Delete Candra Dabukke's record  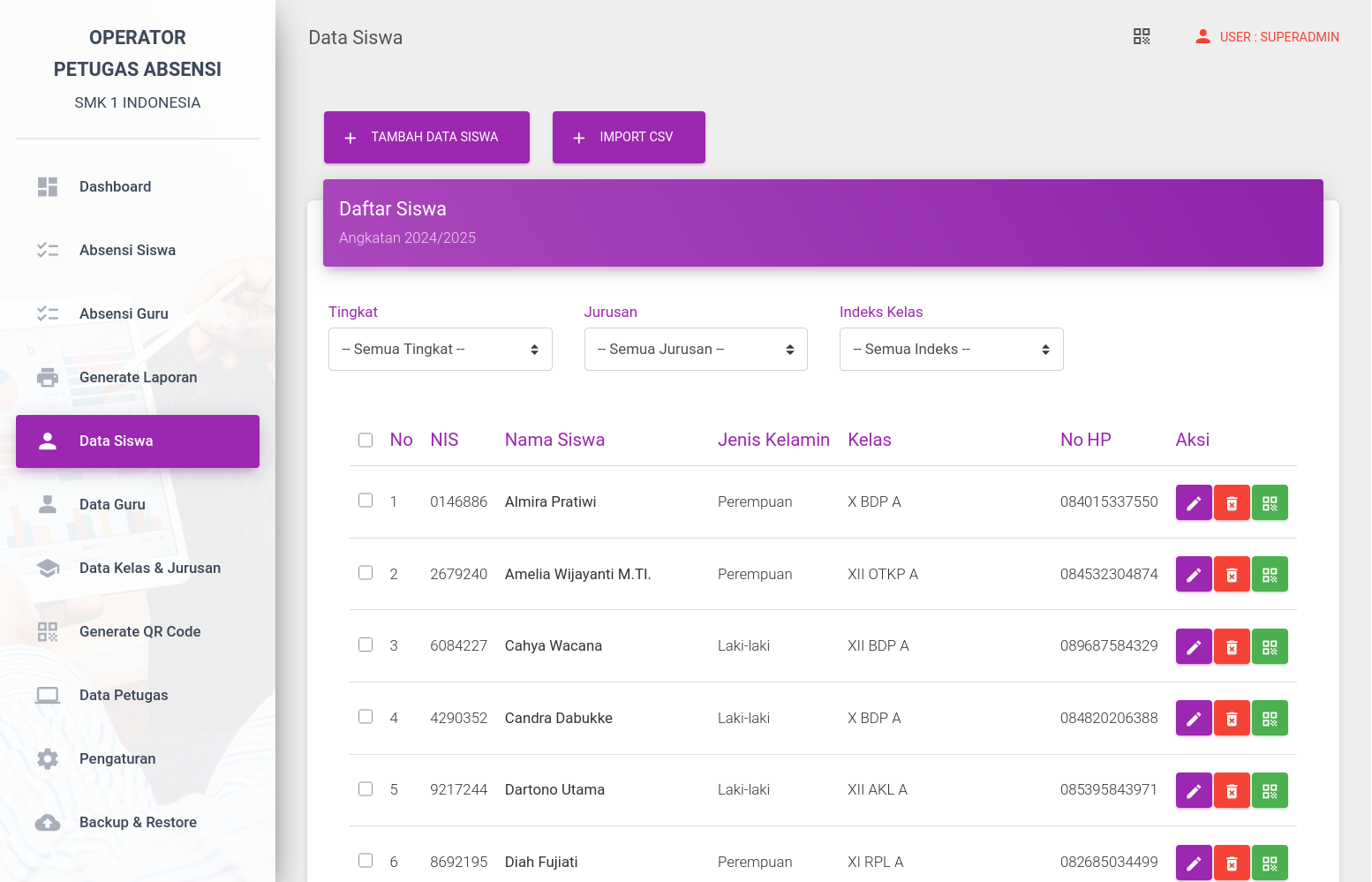tap(1232, 719)
